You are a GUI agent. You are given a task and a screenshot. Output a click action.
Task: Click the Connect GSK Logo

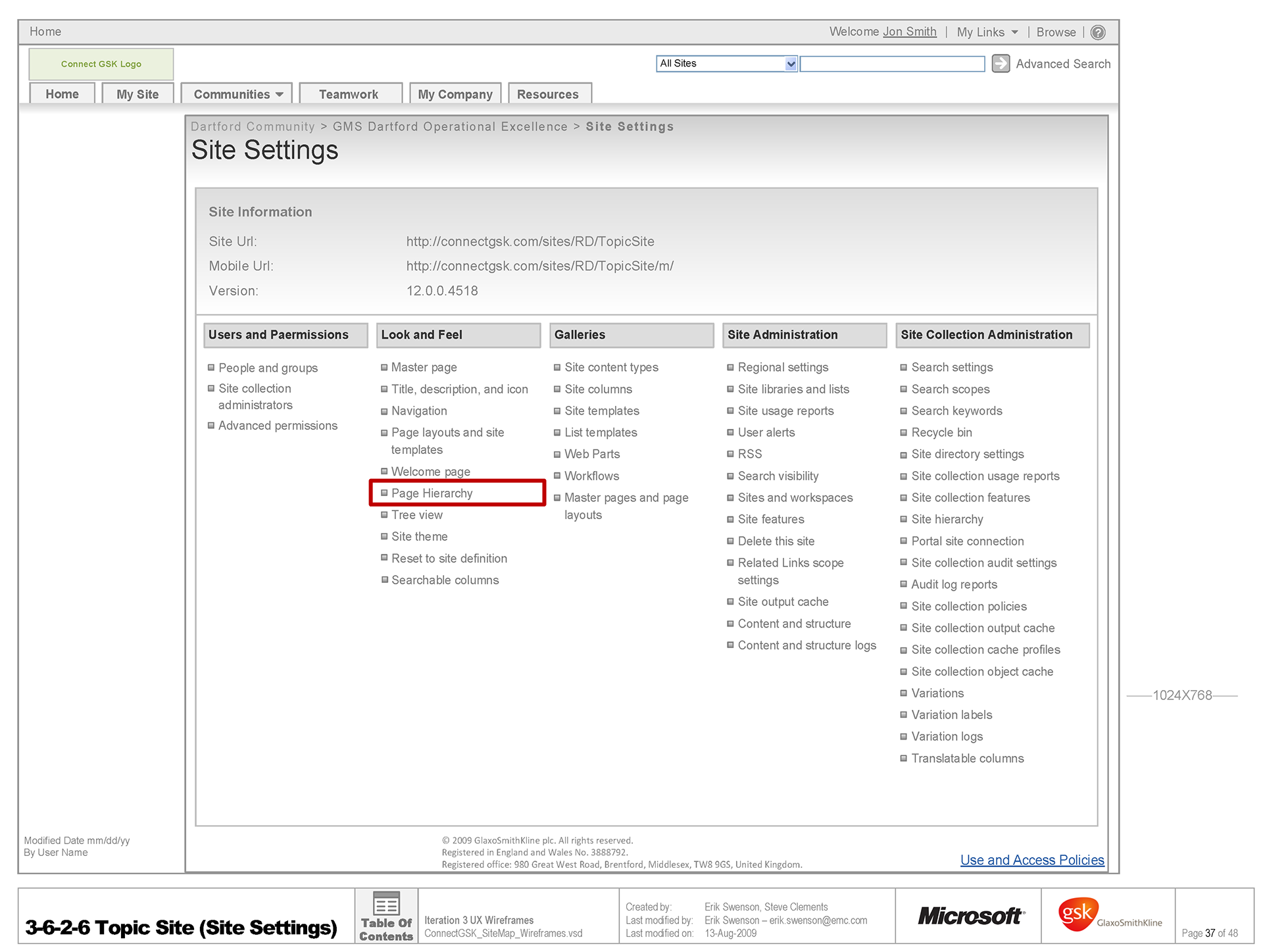pos(101,64)
